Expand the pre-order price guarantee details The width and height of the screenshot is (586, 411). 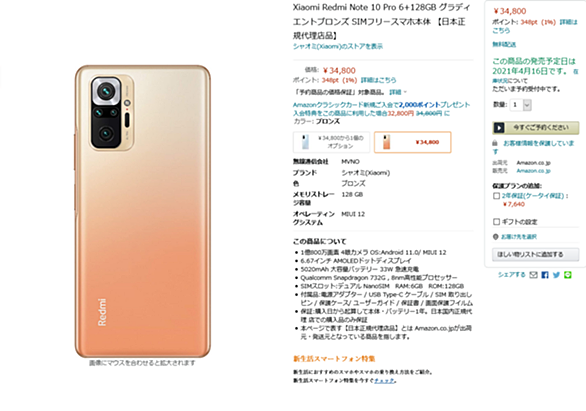(398, 92)
